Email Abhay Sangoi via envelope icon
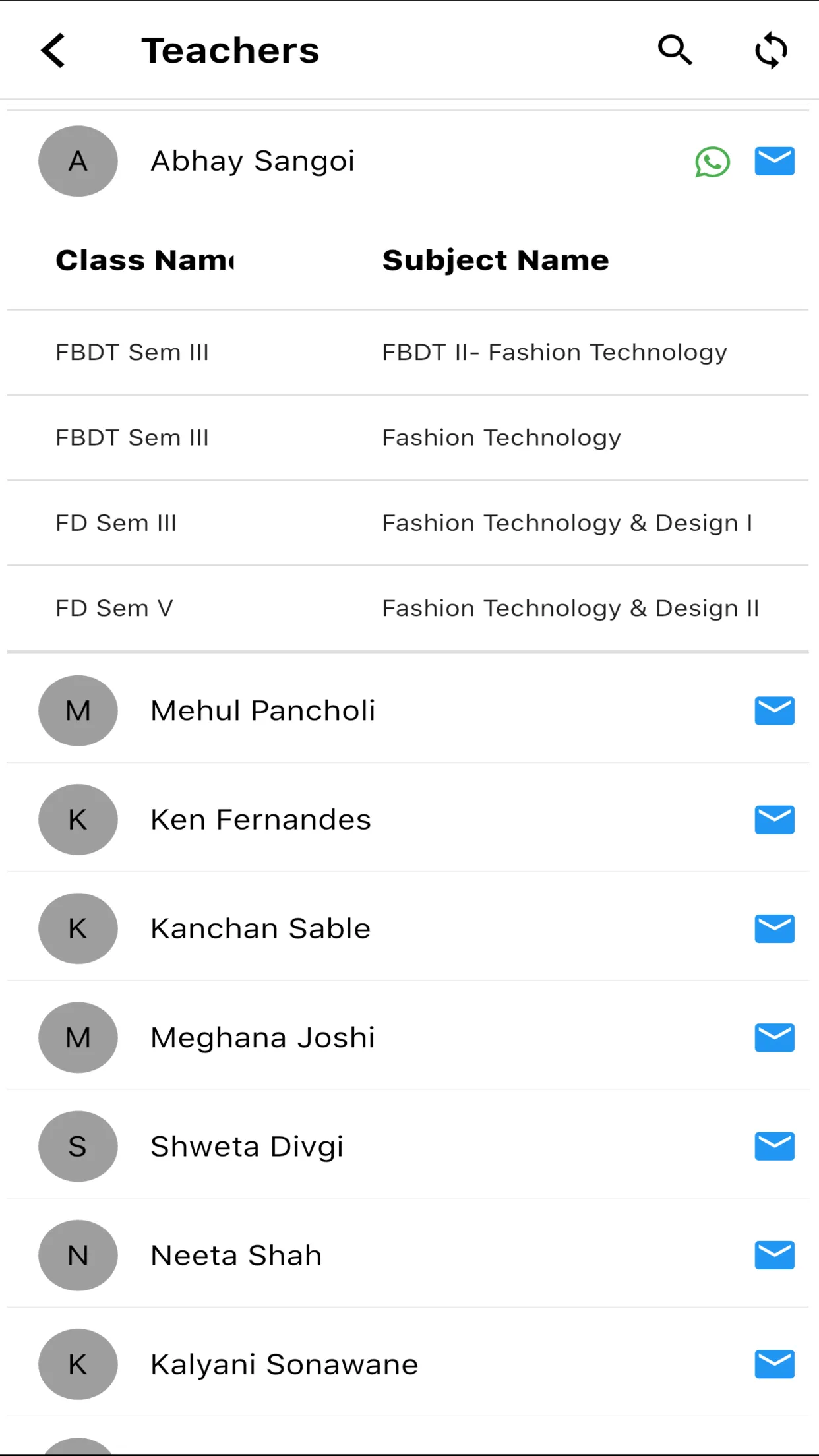The width and height of the screenshot is (819, 1456). click(774, 160)
